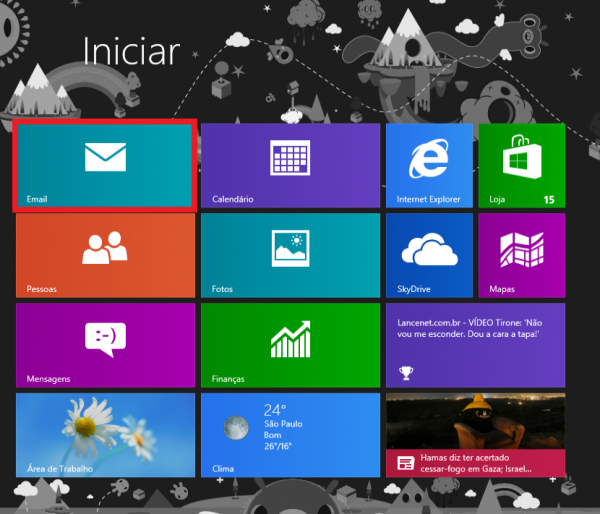Image resolution: width=600 pixels, height=514 pixels.
Task: Click the trophy icon on the sports tile
Action: click(406, 373)
